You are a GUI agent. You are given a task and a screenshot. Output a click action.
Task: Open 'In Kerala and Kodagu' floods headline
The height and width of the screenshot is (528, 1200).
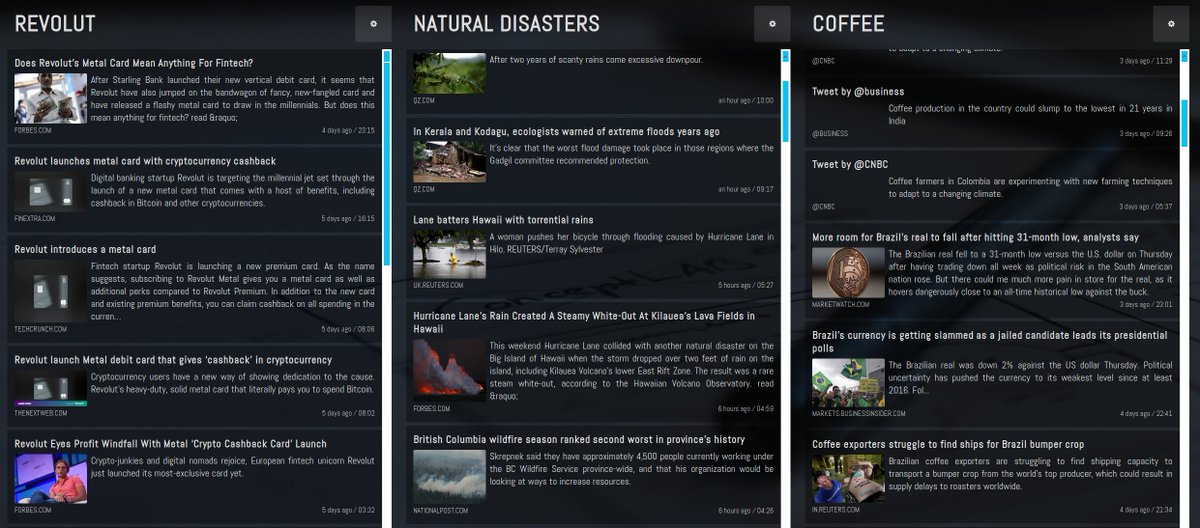click(566, 132)
